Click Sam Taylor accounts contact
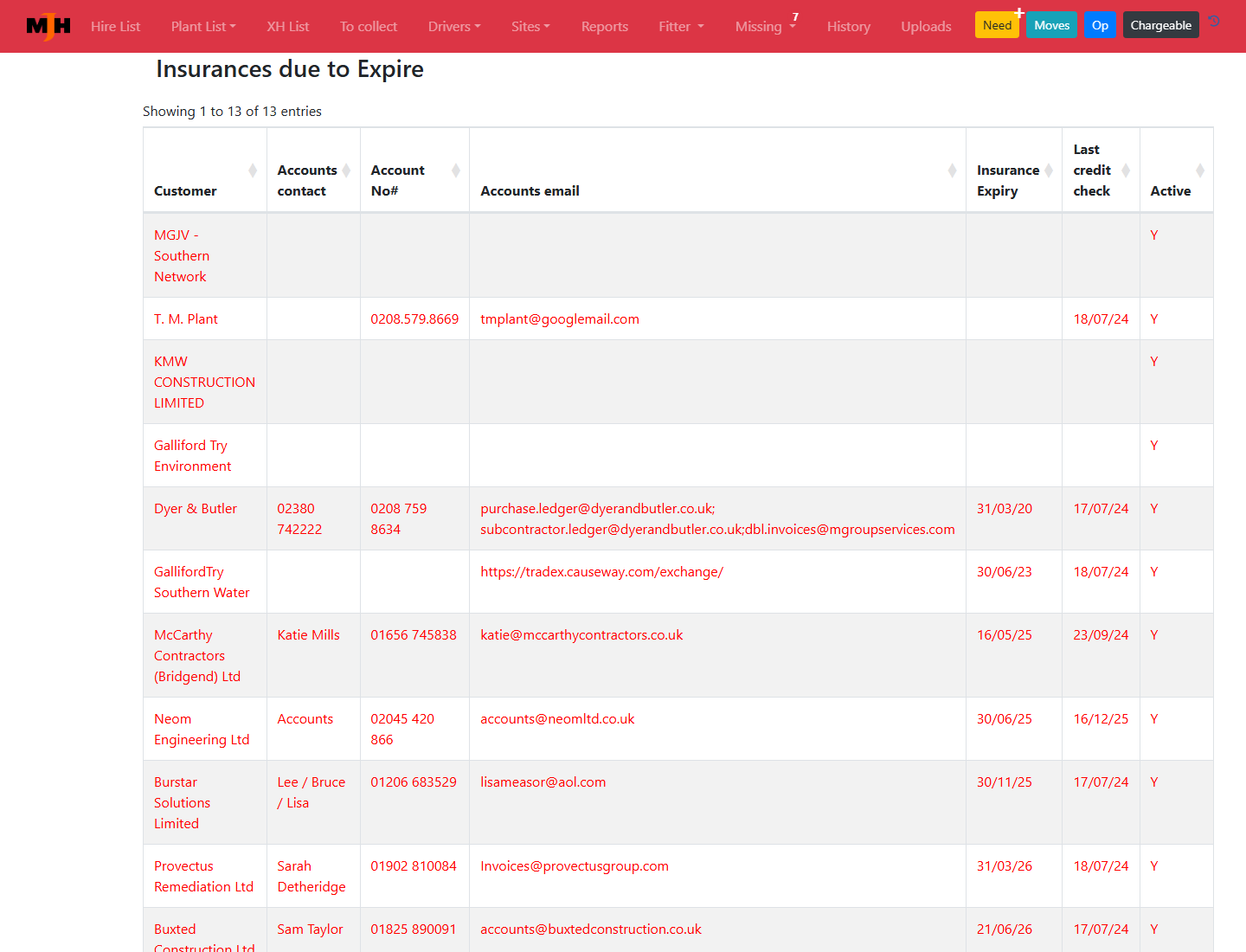 (310, 929)
